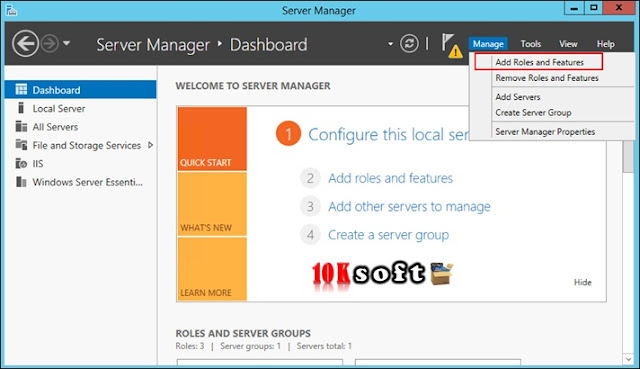The height and width of the screenshot is (369, 640).
Task: Click scrollbar thumb on right edge
Action: point(628,156)
